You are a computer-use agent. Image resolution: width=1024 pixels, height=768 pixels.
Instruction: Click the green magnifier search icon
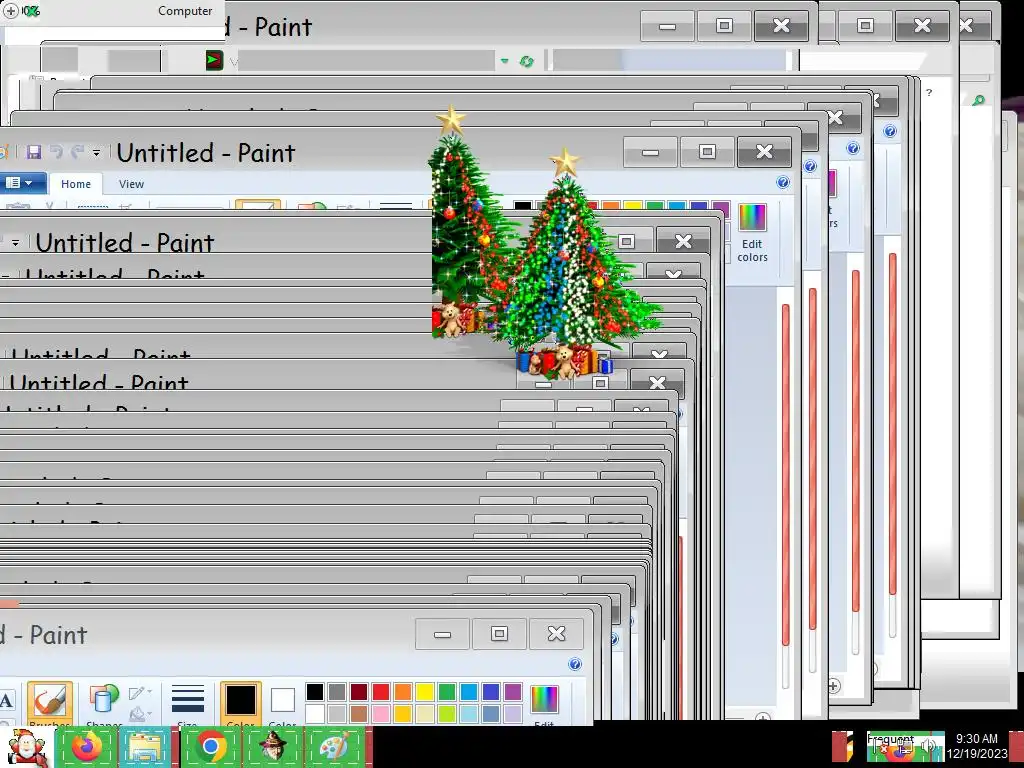pos(978,100)
